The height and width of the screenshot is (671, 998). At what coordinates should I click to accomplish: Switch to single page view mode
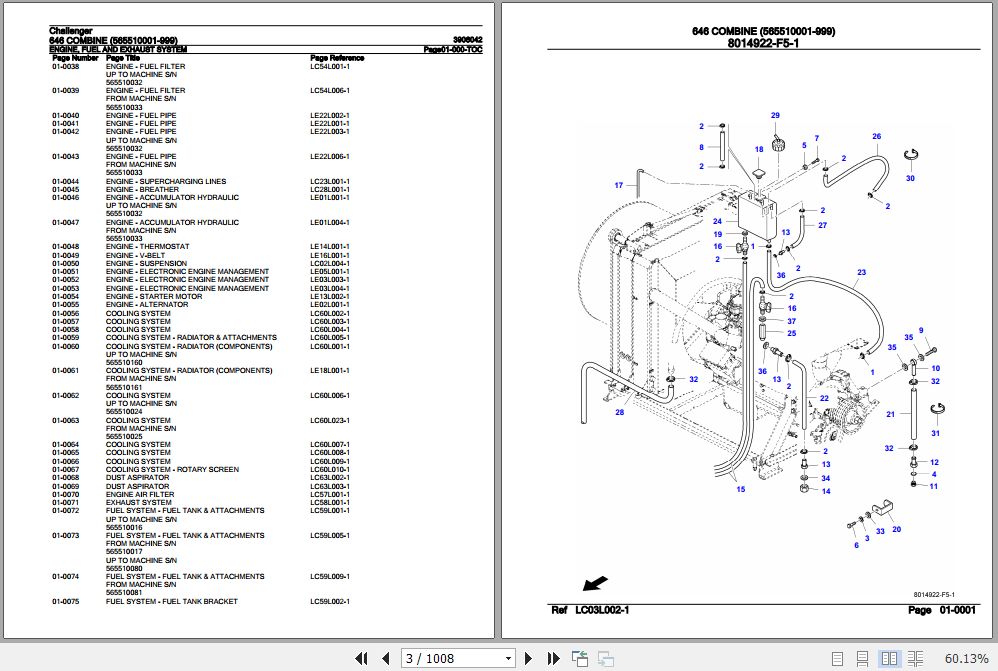(x=838, y=658)
